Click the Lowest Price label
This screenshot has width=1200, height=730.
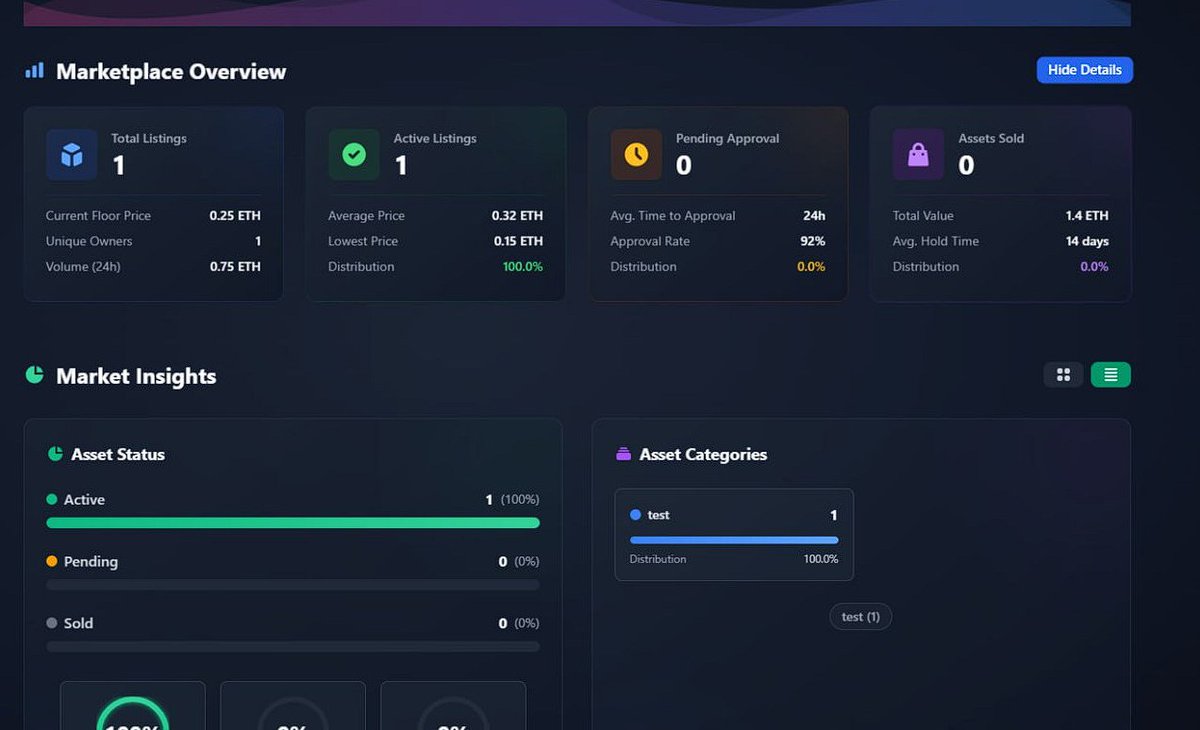[363, 241]
